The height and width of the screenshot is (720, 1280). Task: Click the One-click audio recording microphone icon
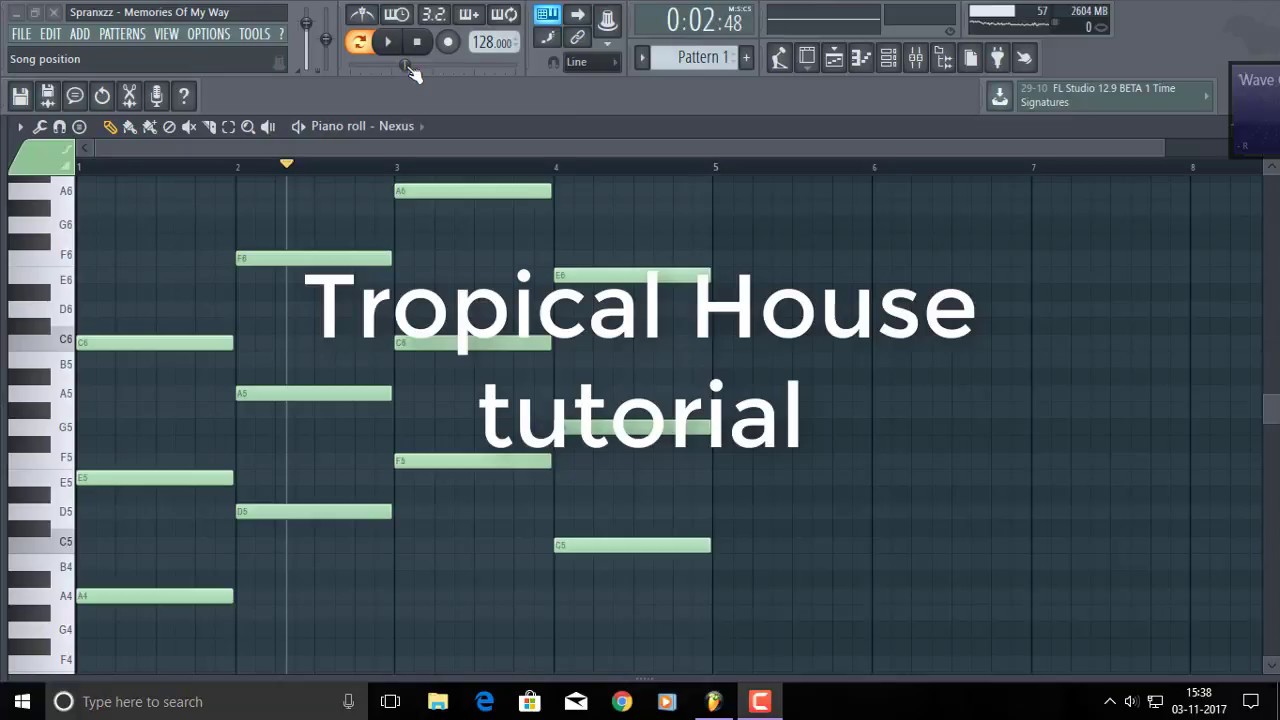click(x=156, y=96)
